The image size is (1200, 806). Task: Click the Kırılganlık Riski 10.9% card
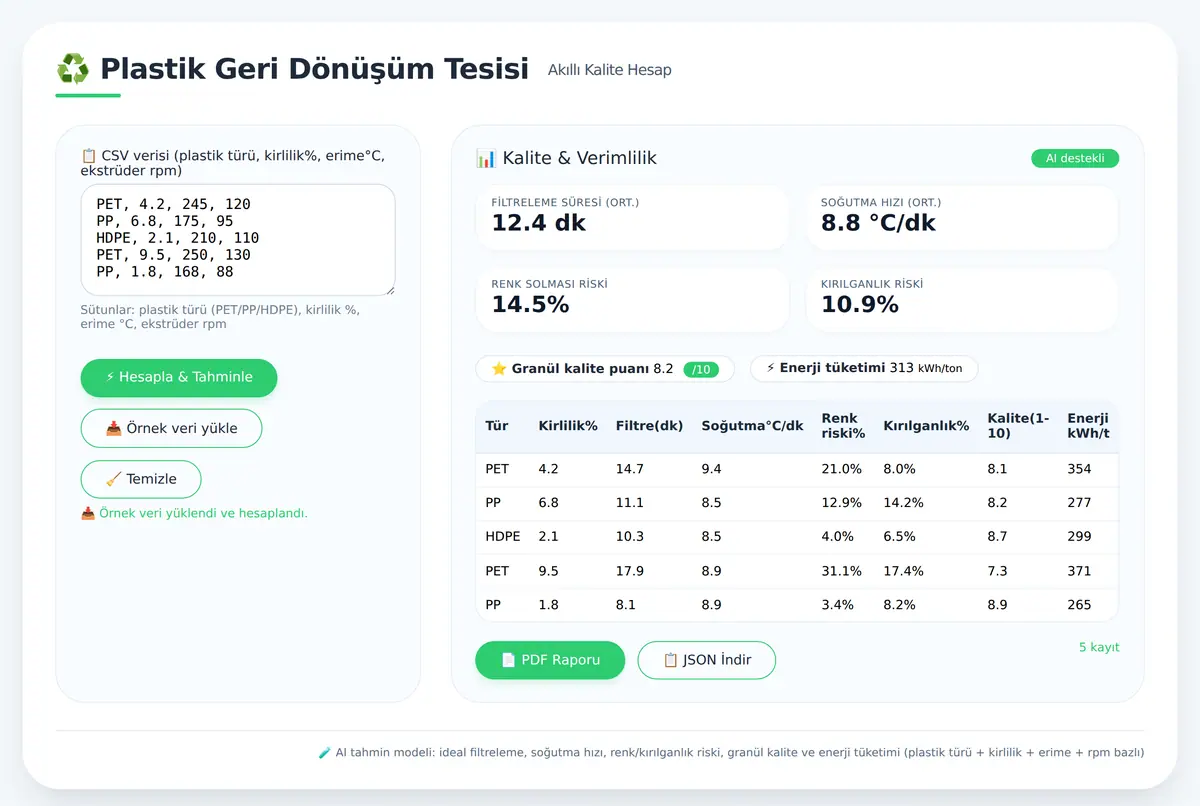[962, 299]
